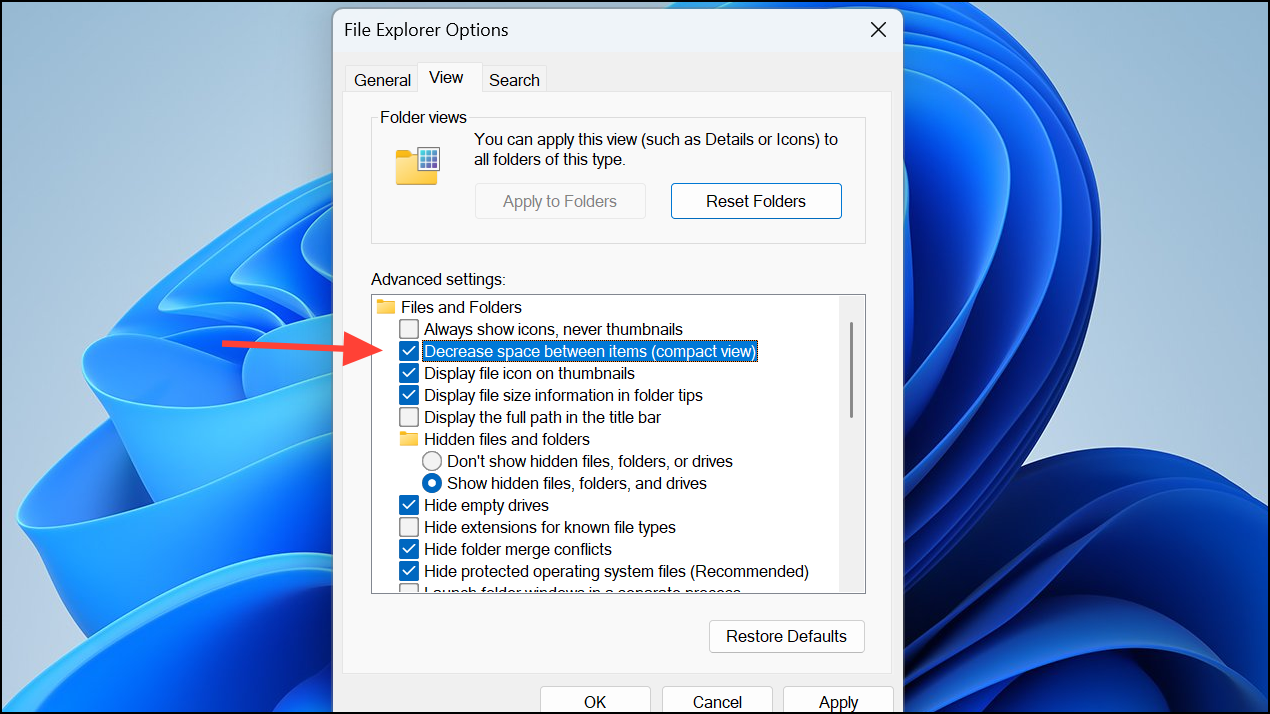Enable Display the full path in the title bar
The height and width of the screenshot is (714, 1270).
[x=409, y=417]
